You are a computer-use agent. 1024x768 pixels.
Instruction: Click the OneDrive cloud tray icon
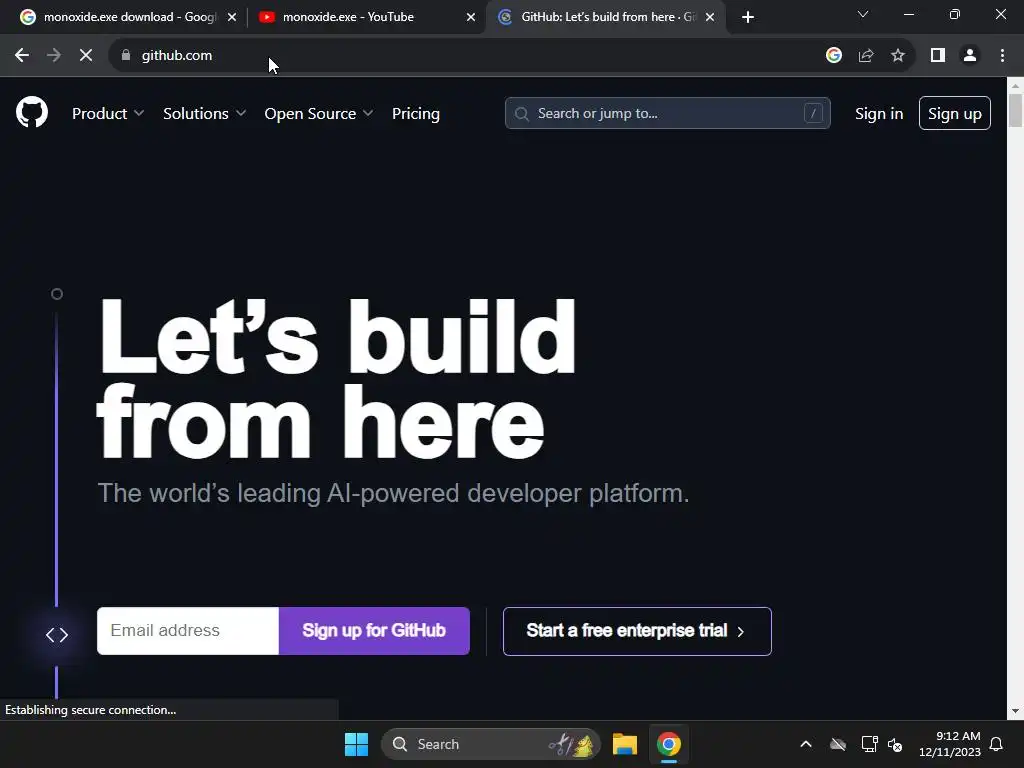click(x=838, y=744)
